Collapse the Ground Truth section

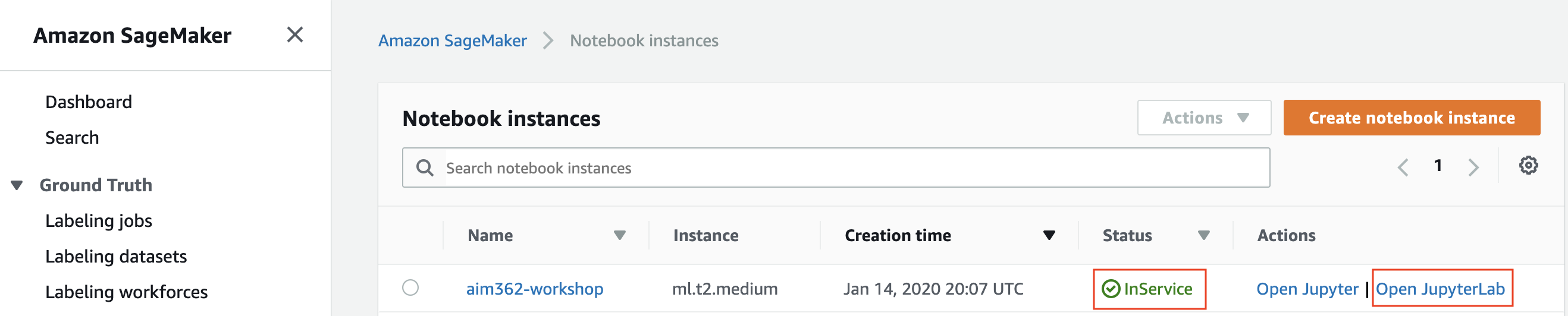pos(17,185)
